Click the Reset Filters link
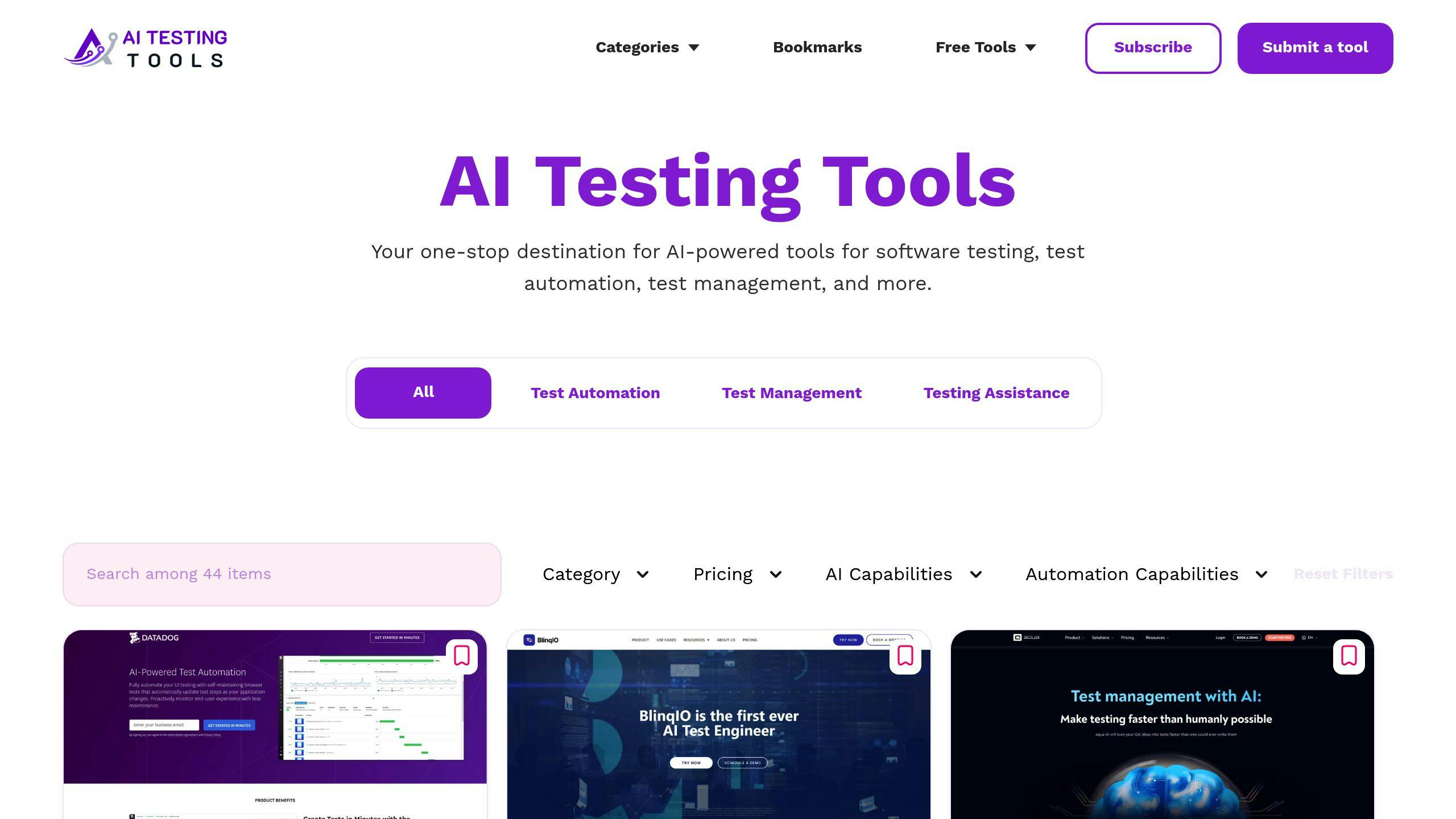The width and height of the screenshot is (1456, 819). click(1343, 573)
